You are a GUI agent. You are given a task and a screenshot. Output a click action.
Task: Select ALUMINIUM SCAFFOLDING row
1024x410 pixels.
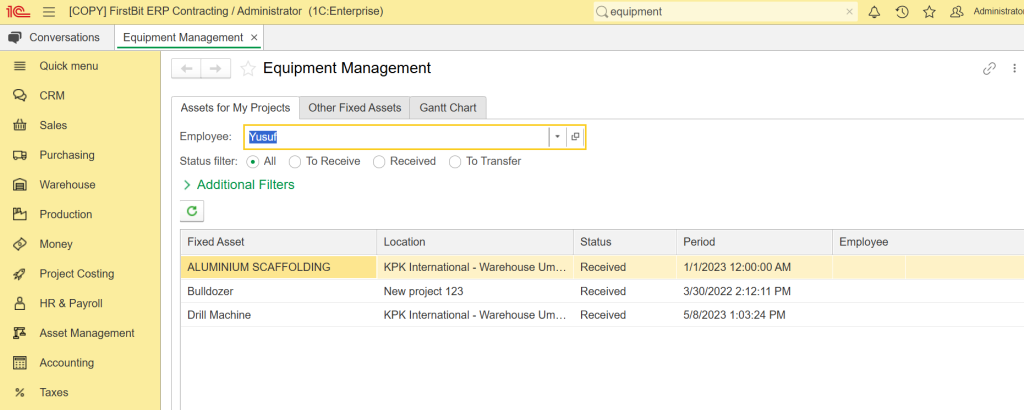[602, 267]
